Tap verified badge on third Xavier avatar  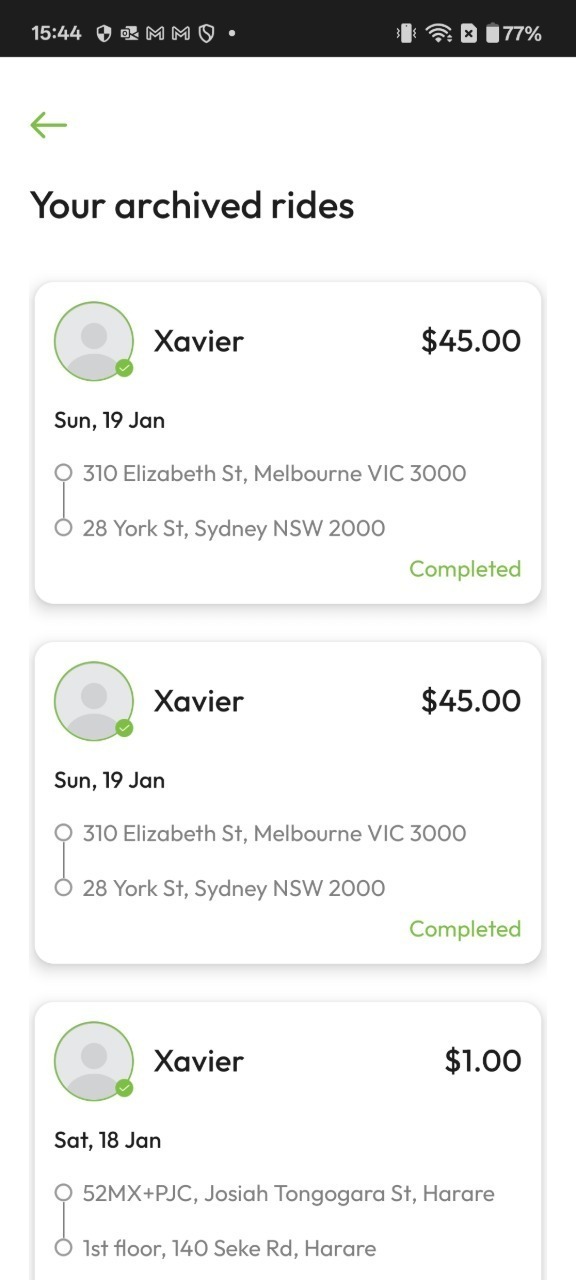click(124, 1088)
